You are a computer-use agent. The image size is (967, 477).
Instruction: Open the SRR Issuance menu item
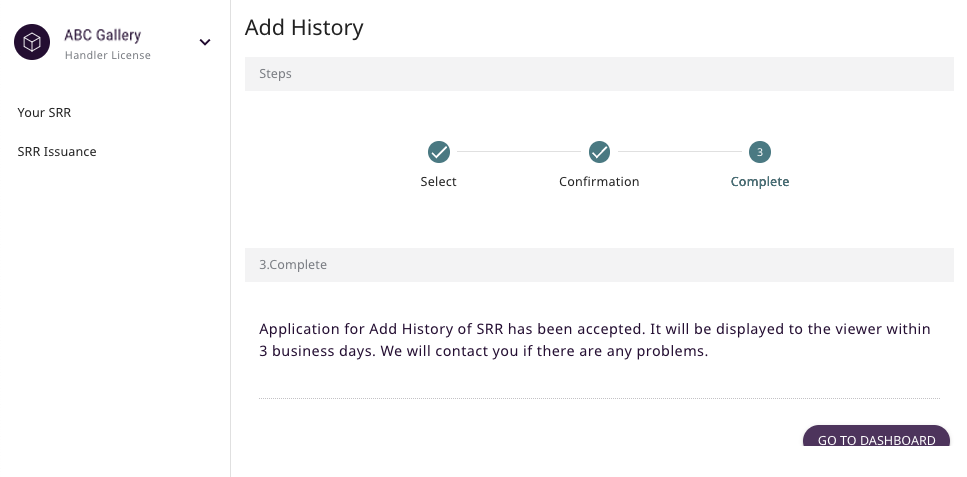tap(57, 151)
